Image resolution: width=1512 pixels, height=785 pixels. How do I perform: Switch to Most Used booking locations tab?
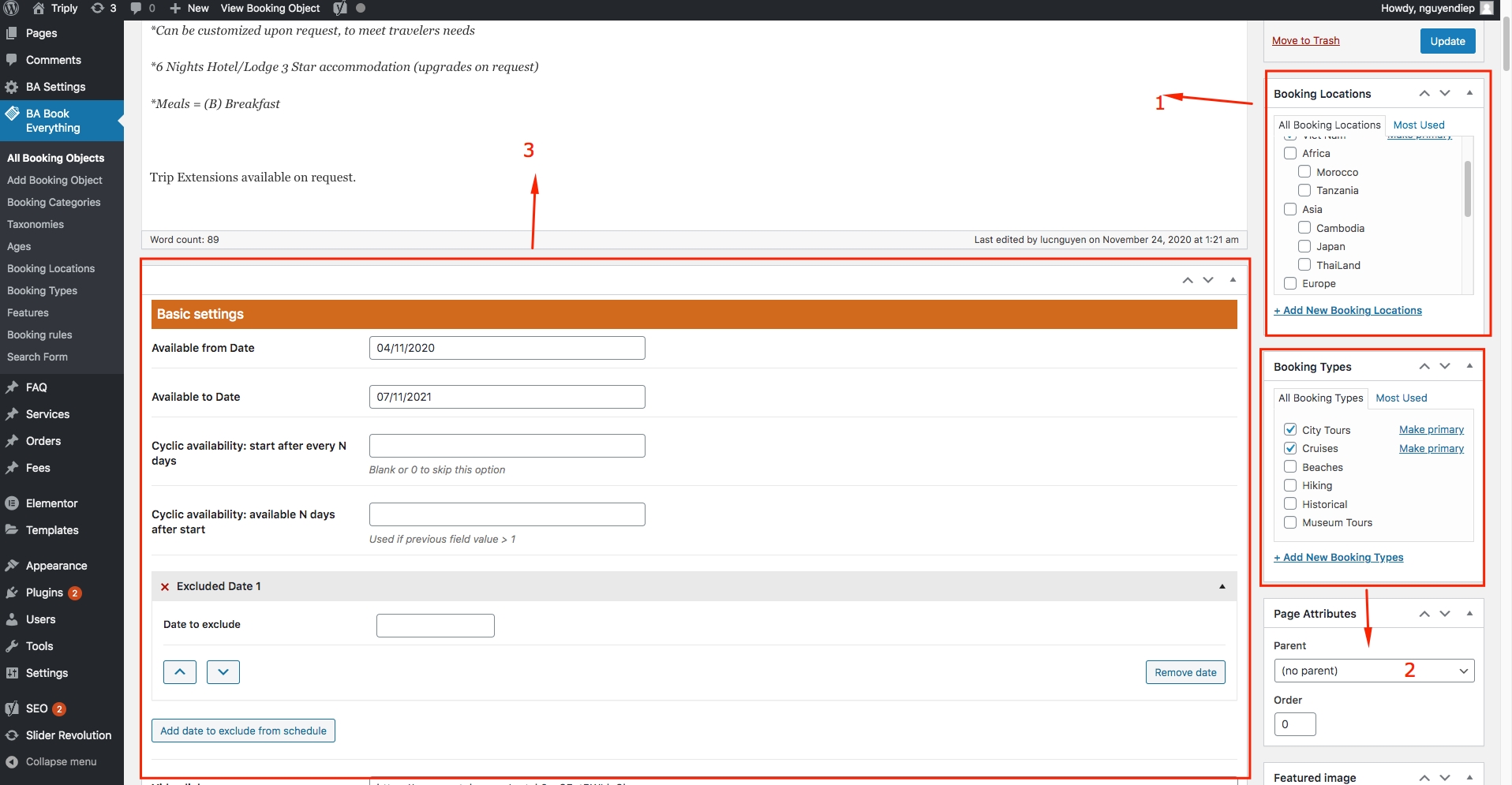coord(1418,125)
